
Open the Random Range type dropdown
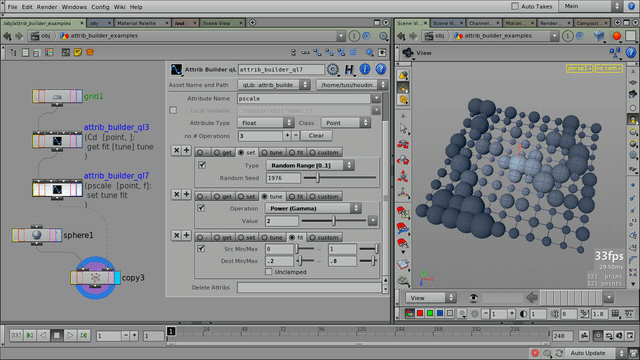(310, 165)
